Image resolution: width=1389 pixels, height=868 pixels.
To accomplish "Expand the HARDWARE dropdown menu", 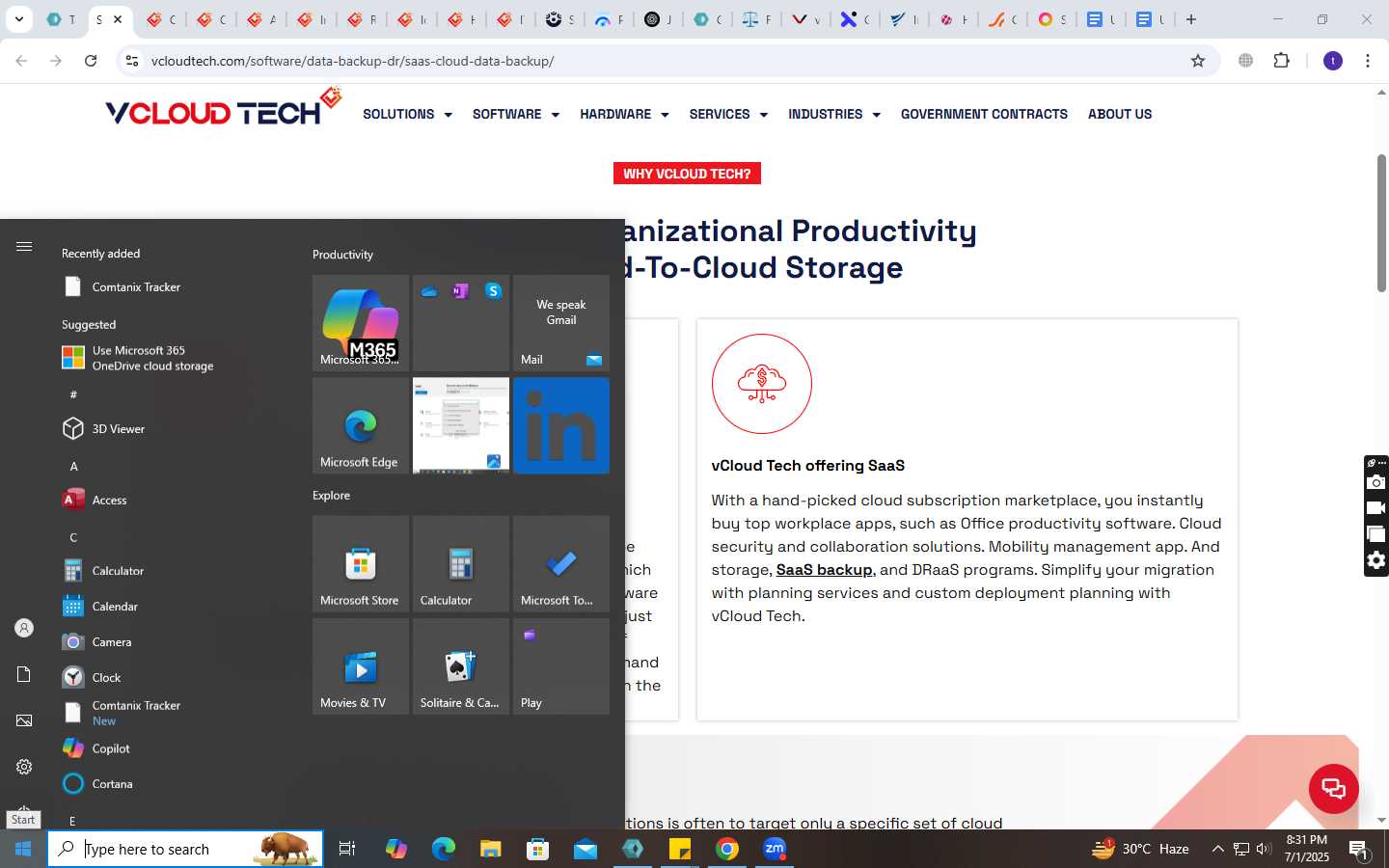I will tap(624, 114).
